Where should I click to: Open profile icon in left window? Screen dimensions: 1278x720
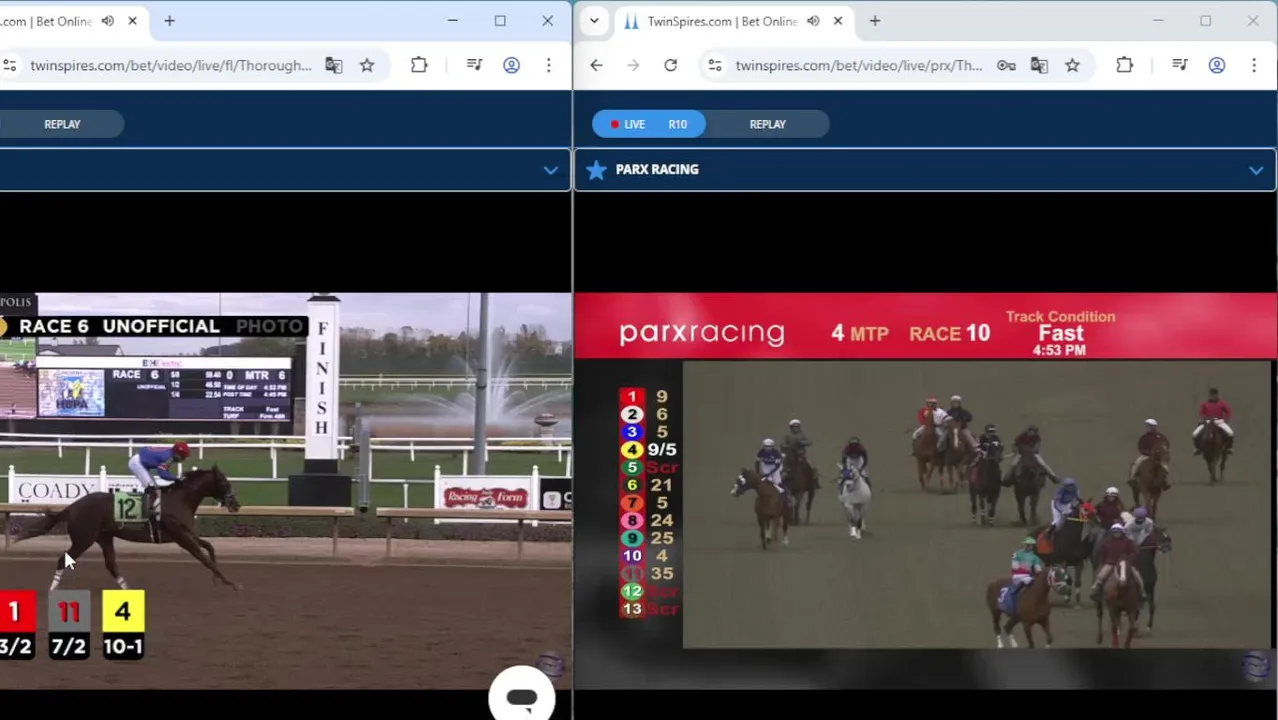(x=511, y=65)
